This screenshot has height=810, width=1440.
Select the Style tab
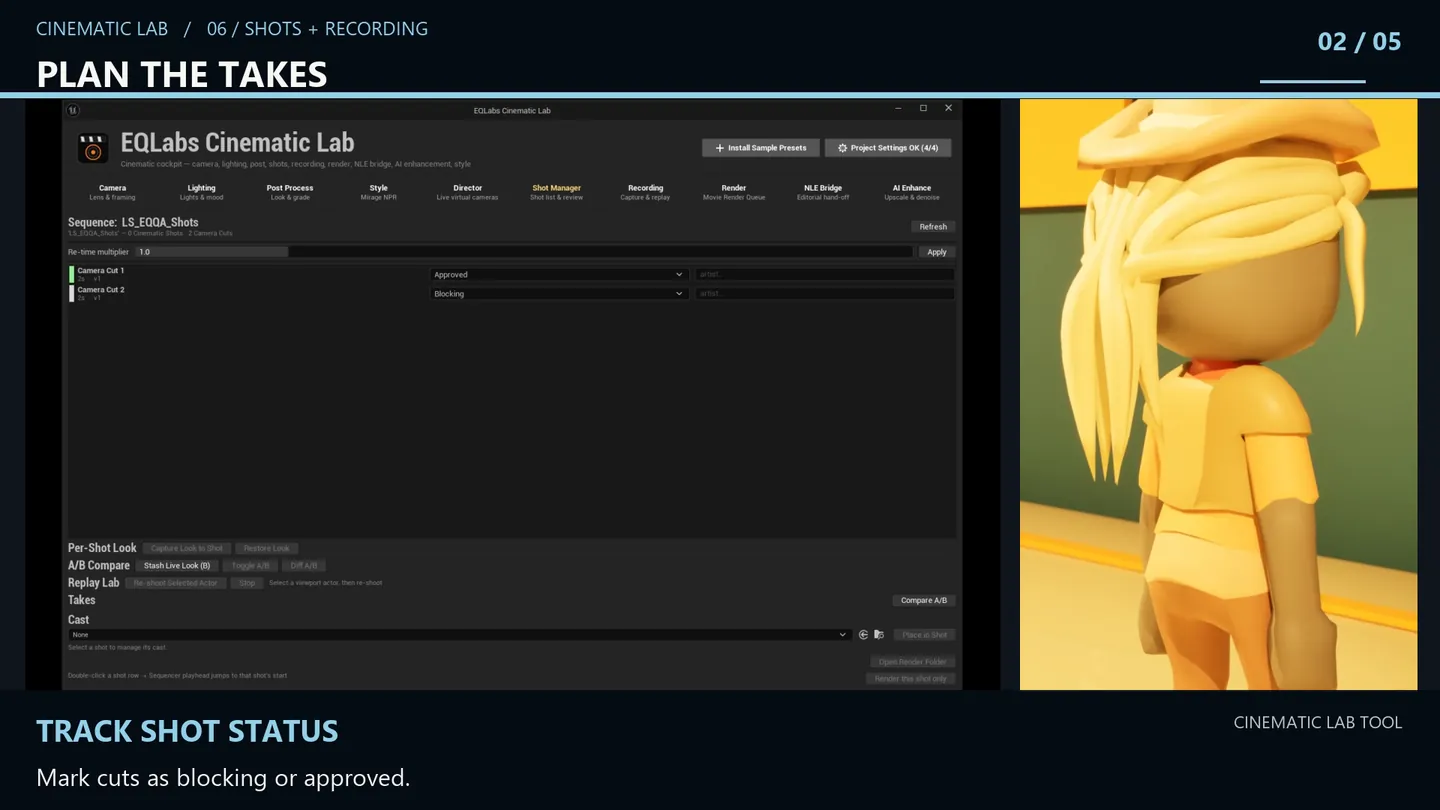379,192
